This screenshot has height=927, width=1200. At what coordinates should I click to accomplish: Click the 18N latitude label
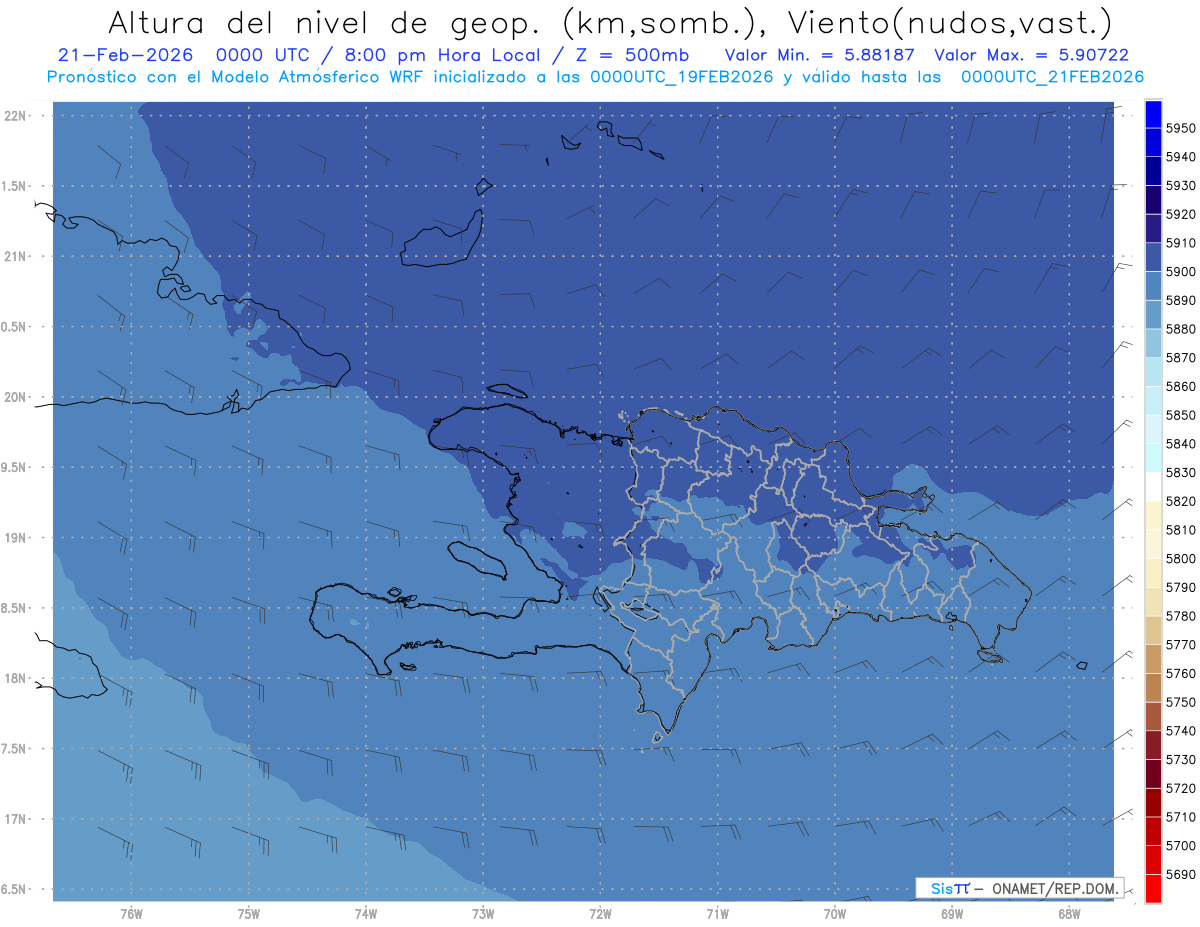(x=17, y=678)
